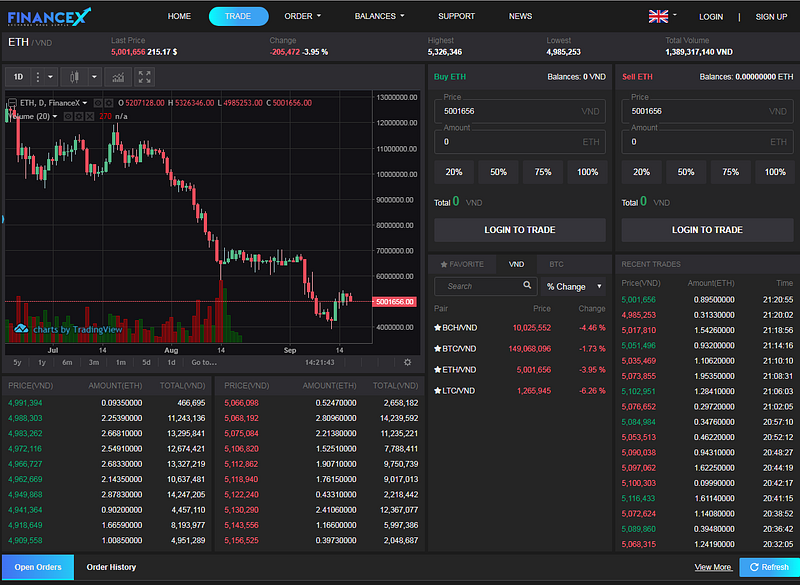The image size is (800, 585).
Task: Click the LOGIN link
Action: pos(711,17)
